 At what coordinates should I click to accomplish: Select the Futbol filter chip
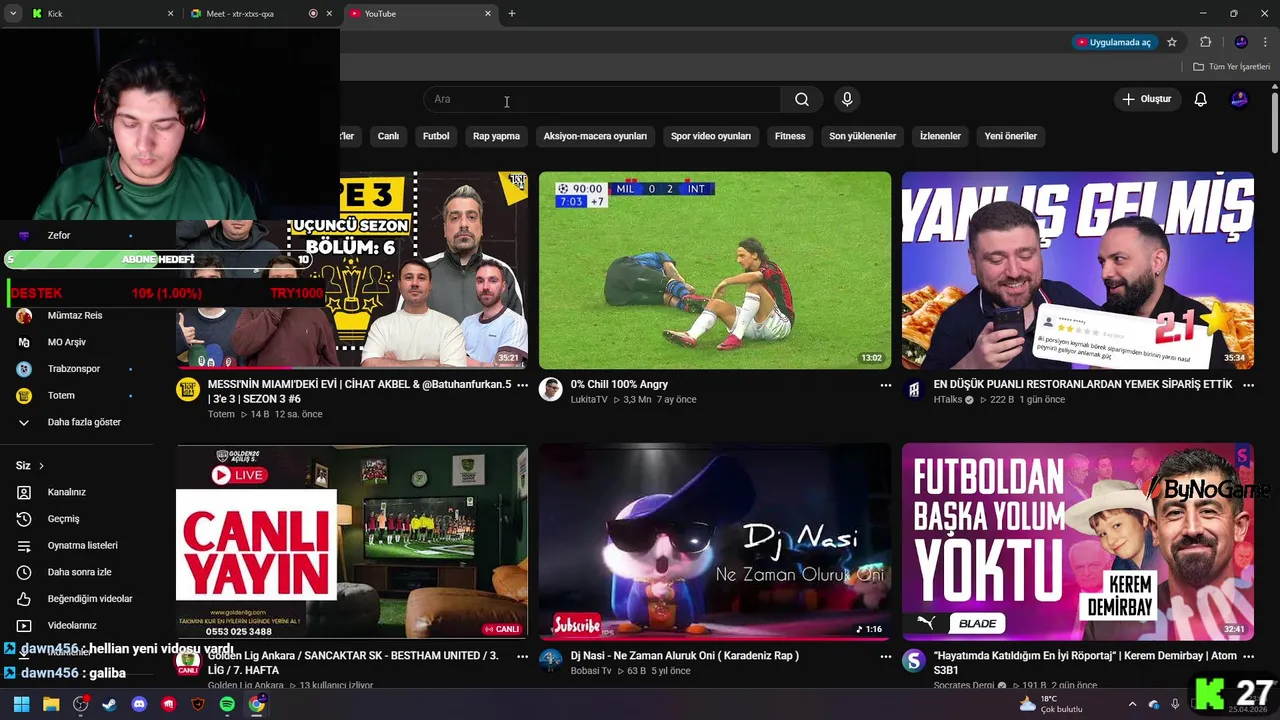coord(436,136)
